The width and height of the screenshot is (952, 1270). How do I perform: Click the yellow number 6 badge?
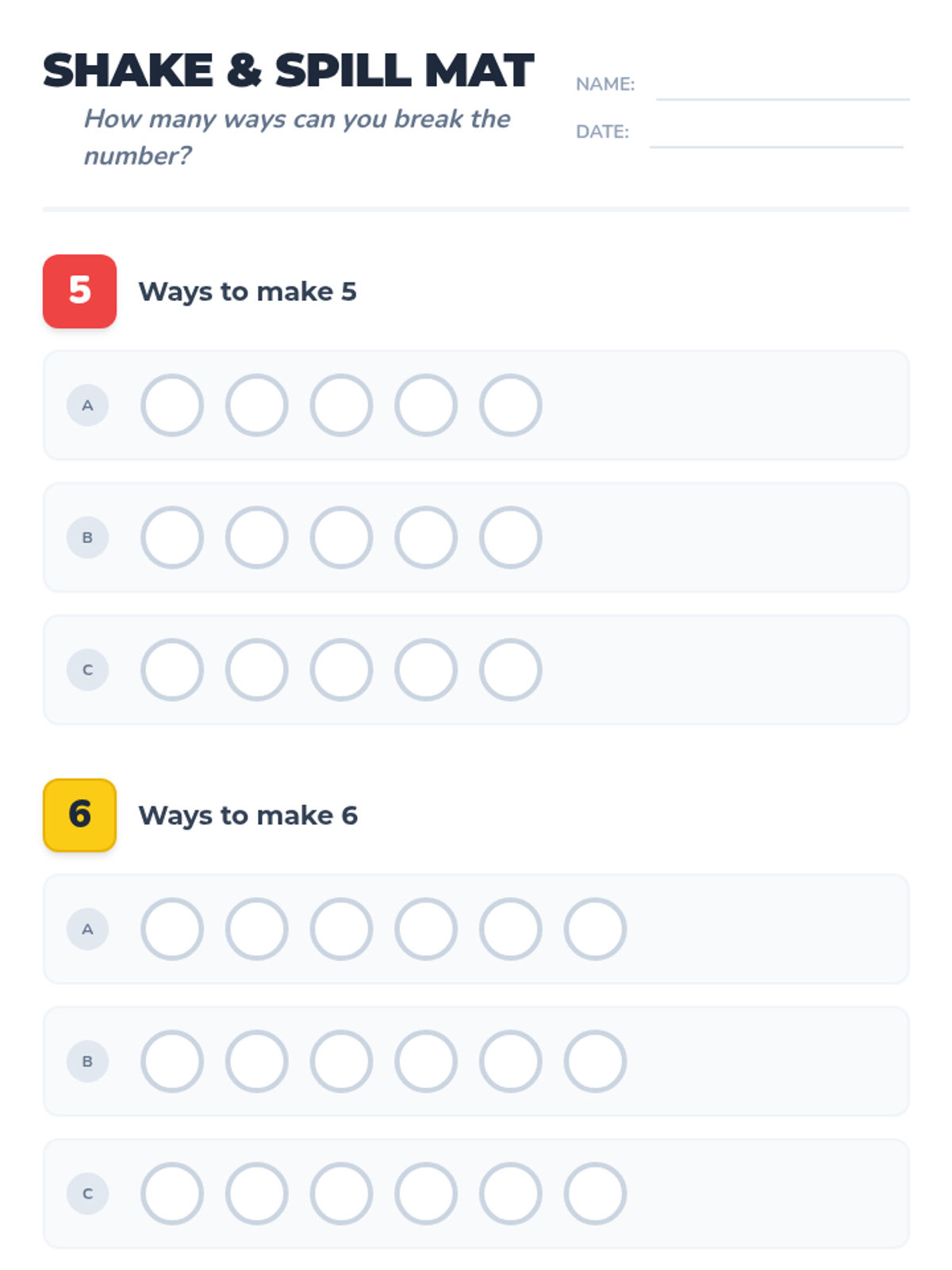pos(79,815)
